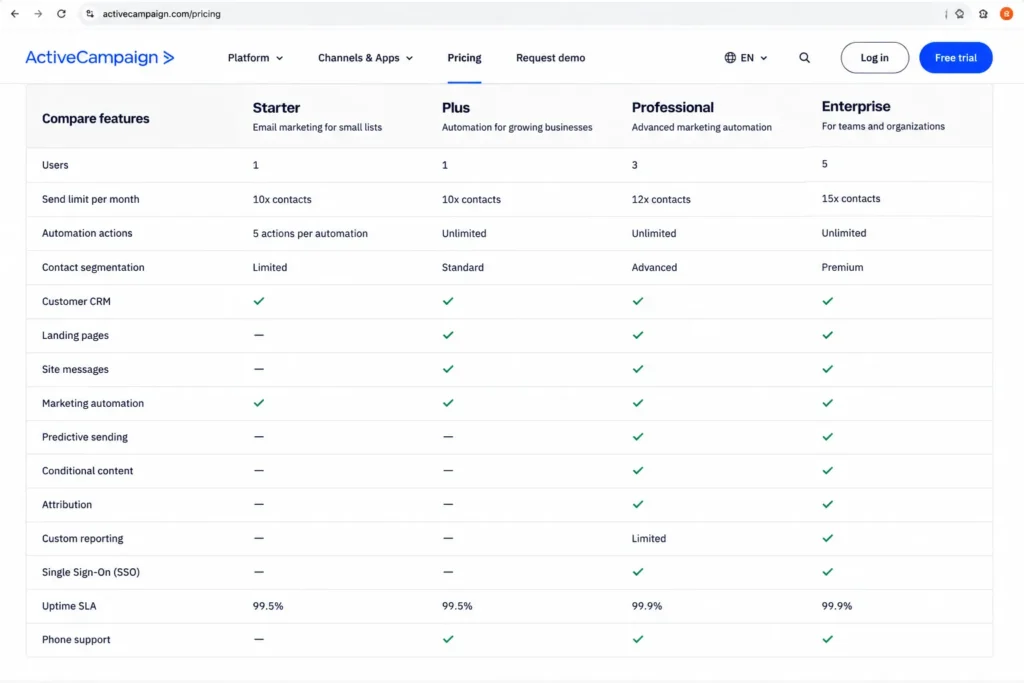Click the '12x contacts' cell

point(661,199)
